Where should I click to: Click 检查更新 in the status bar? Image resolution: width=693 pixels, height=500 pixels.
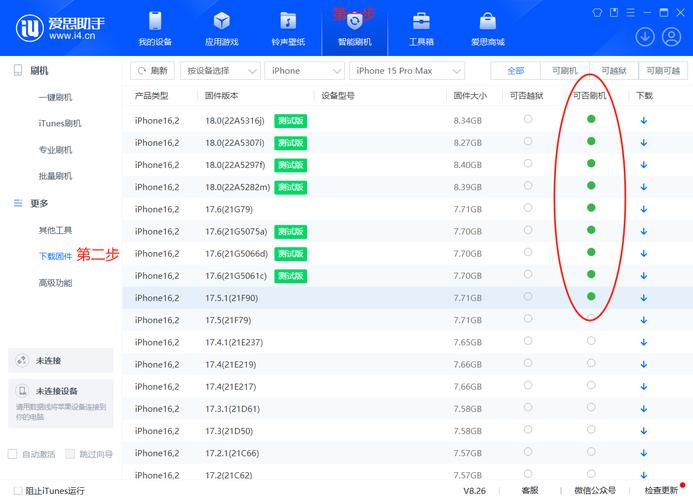661,491
